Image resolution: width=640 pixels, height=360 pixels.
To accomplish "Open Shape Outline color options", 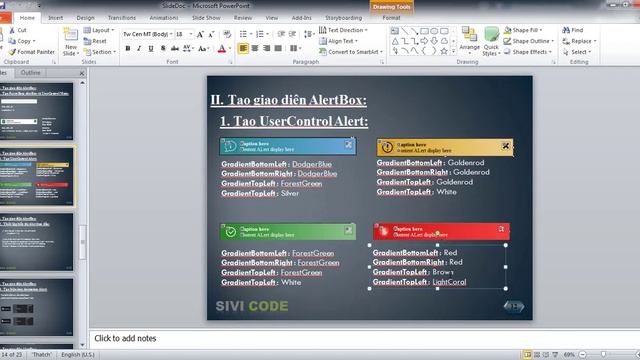I will (x=529, y=41).
